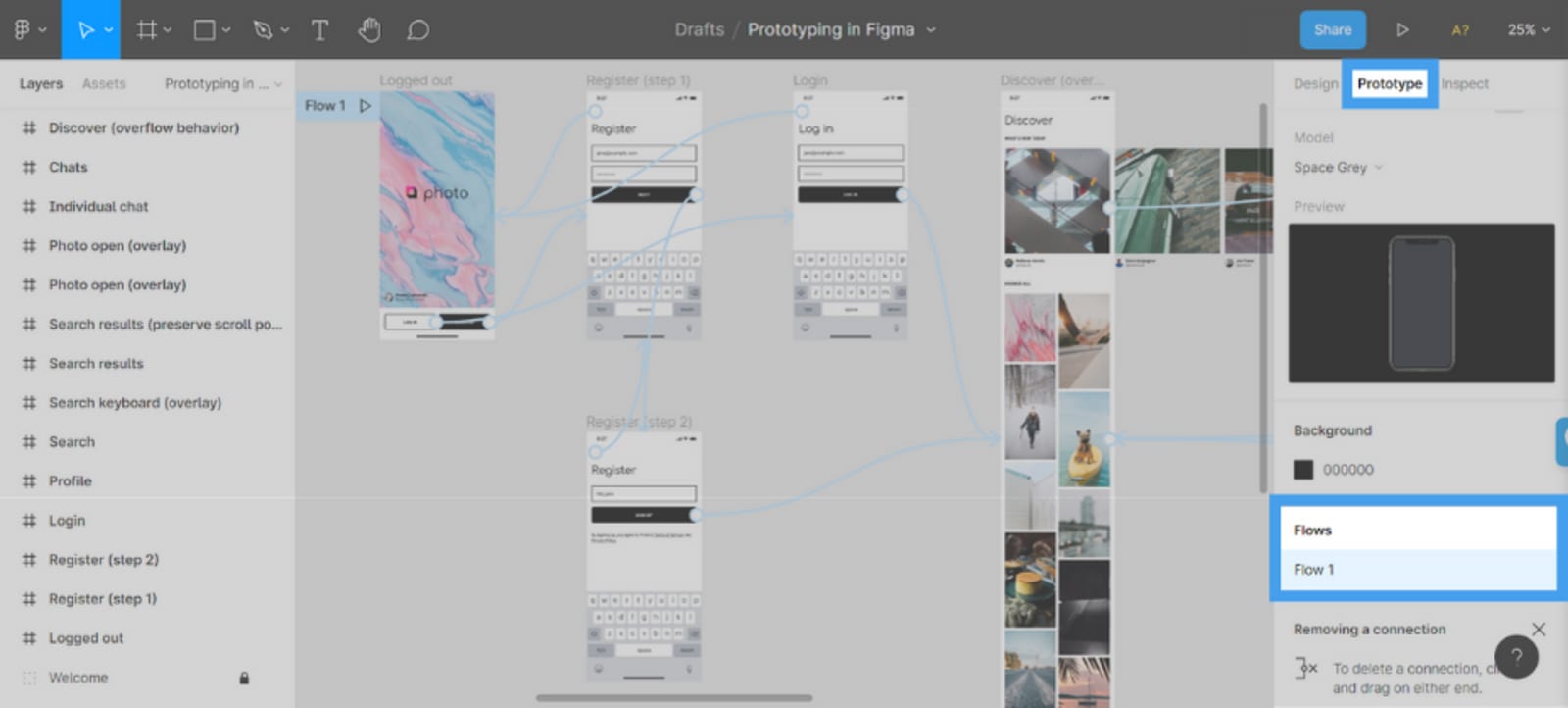Select Flow 1 in Flows list
Screen dimensions: 1568x708
[x=1418, y=570]
